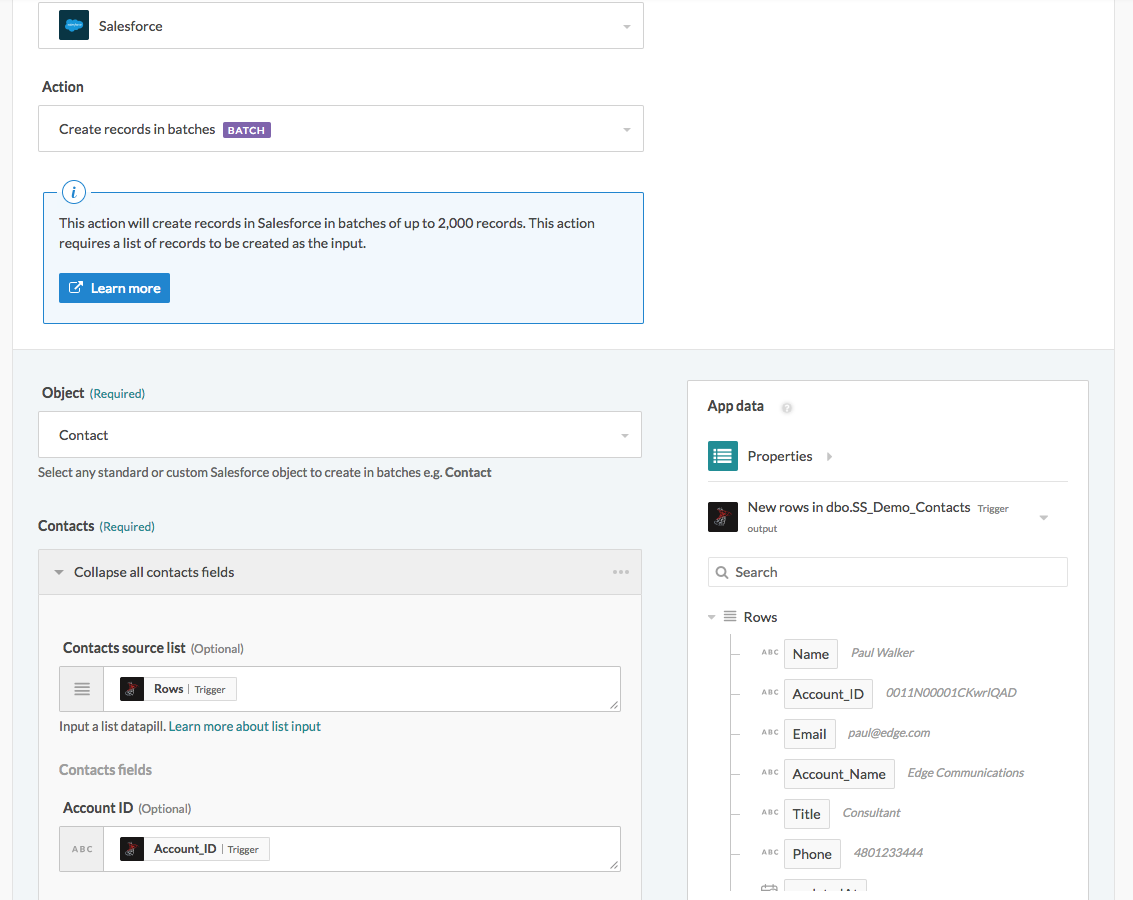Click the Properties table icon in App data
The height and width of the screenshot is (900, 1133).
pyautogui.click(x=722, y=456)
